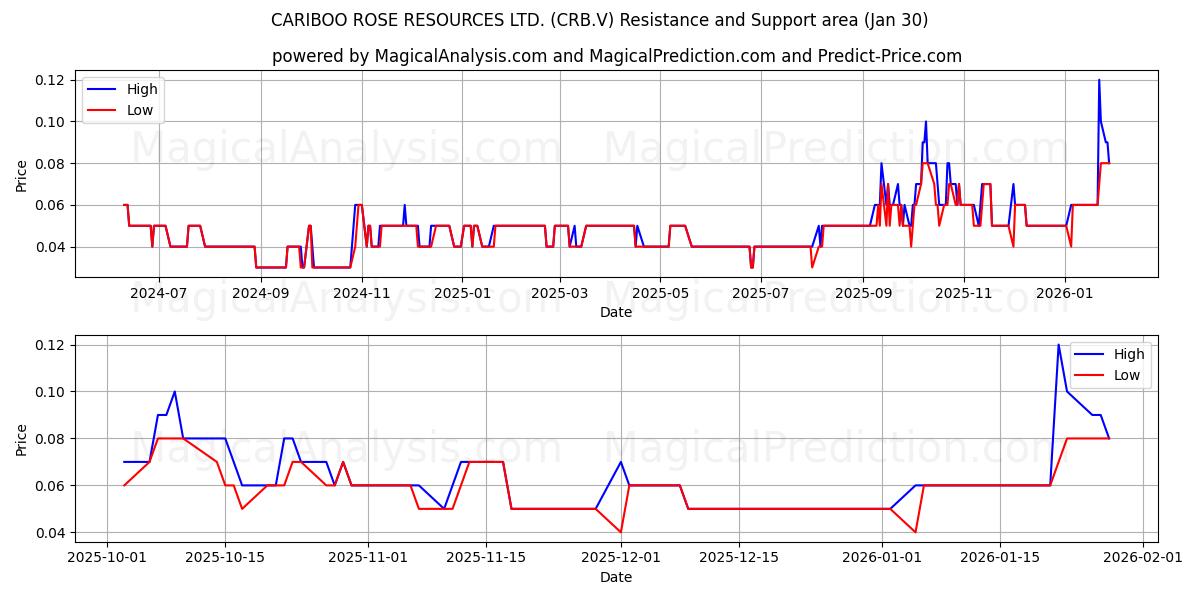Click the '0.08' price tick on top chart
Viewport: 1200px width, 600px height.
(51, 164)
